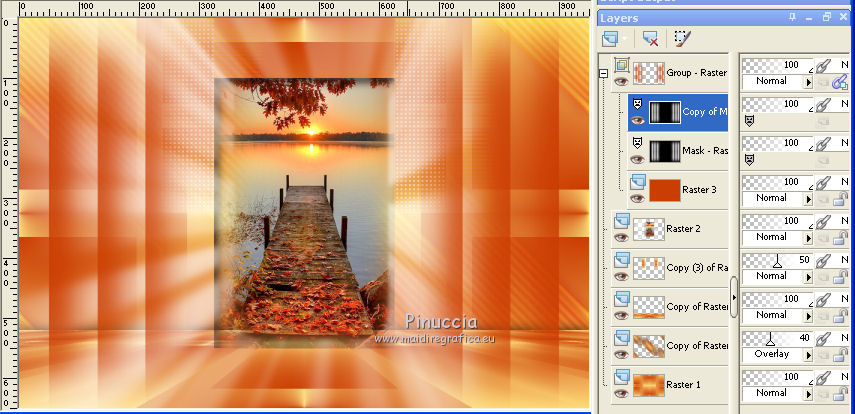Toggle visibility of Mask - Raster layer
Image resolution: width=855 pixels, height=414 pixels.
pos(637,159)
